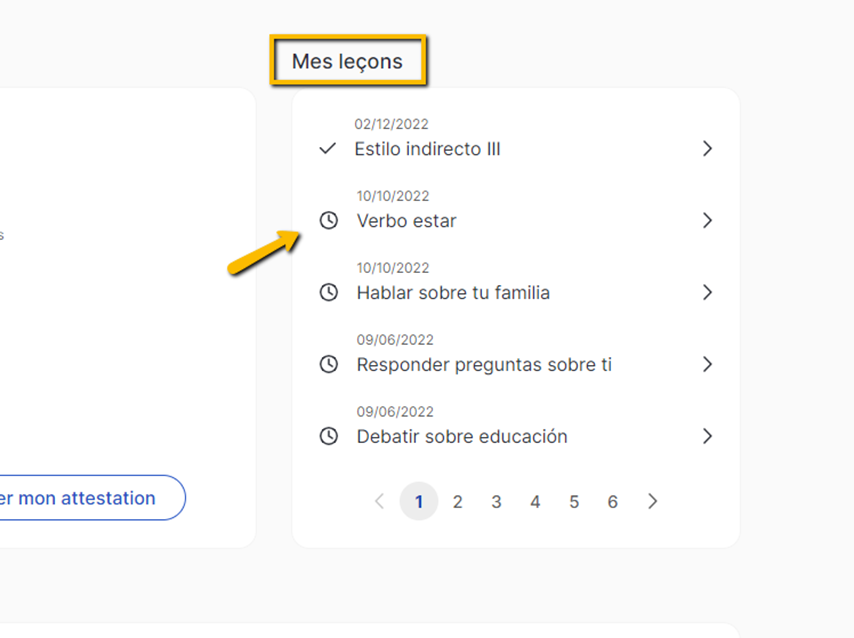
Task: Click chevron for Responder preguntas sobre ti
Action: coord(707,365)
